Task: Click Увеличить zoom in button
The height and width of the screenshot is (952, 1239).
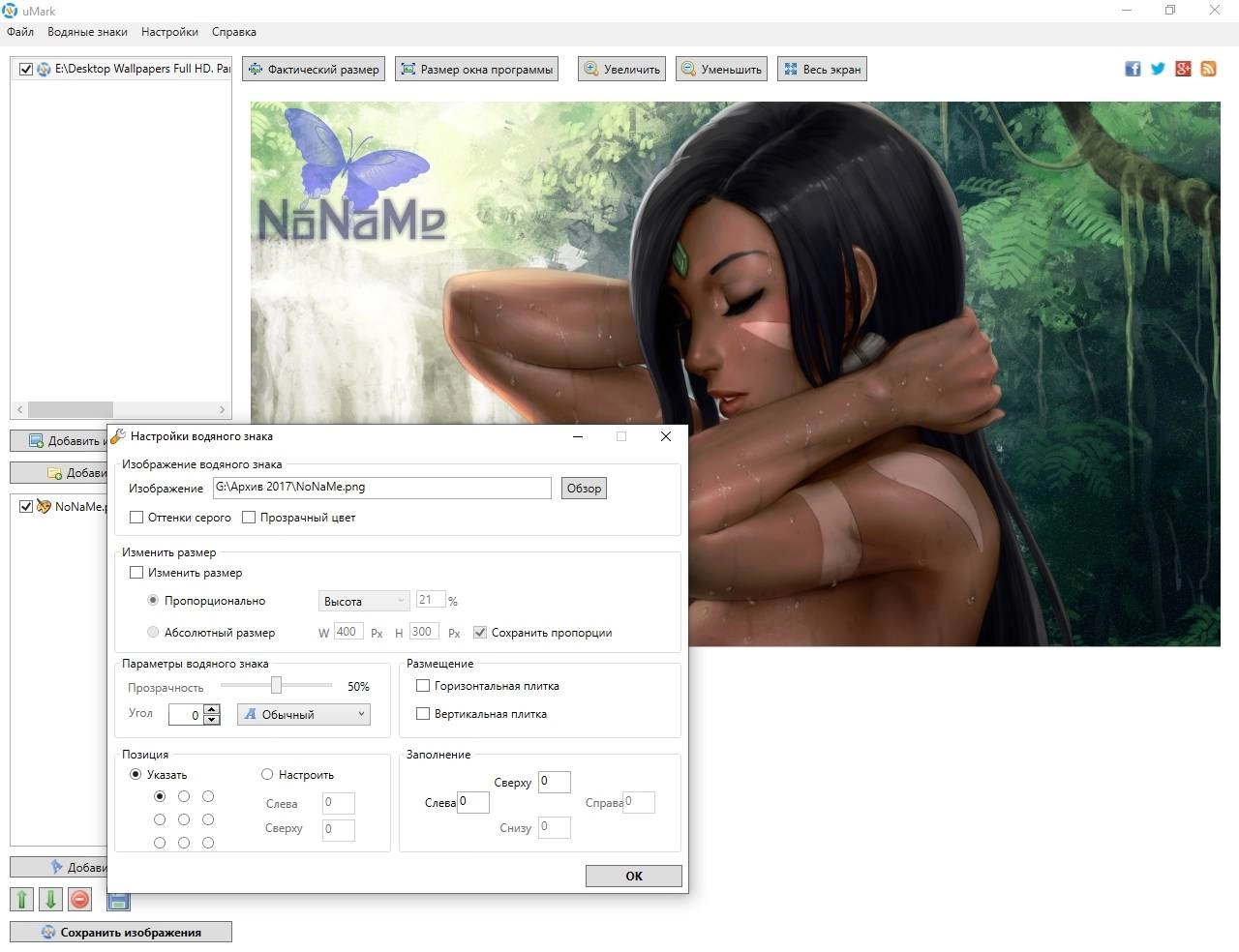Action: [621, 69]
